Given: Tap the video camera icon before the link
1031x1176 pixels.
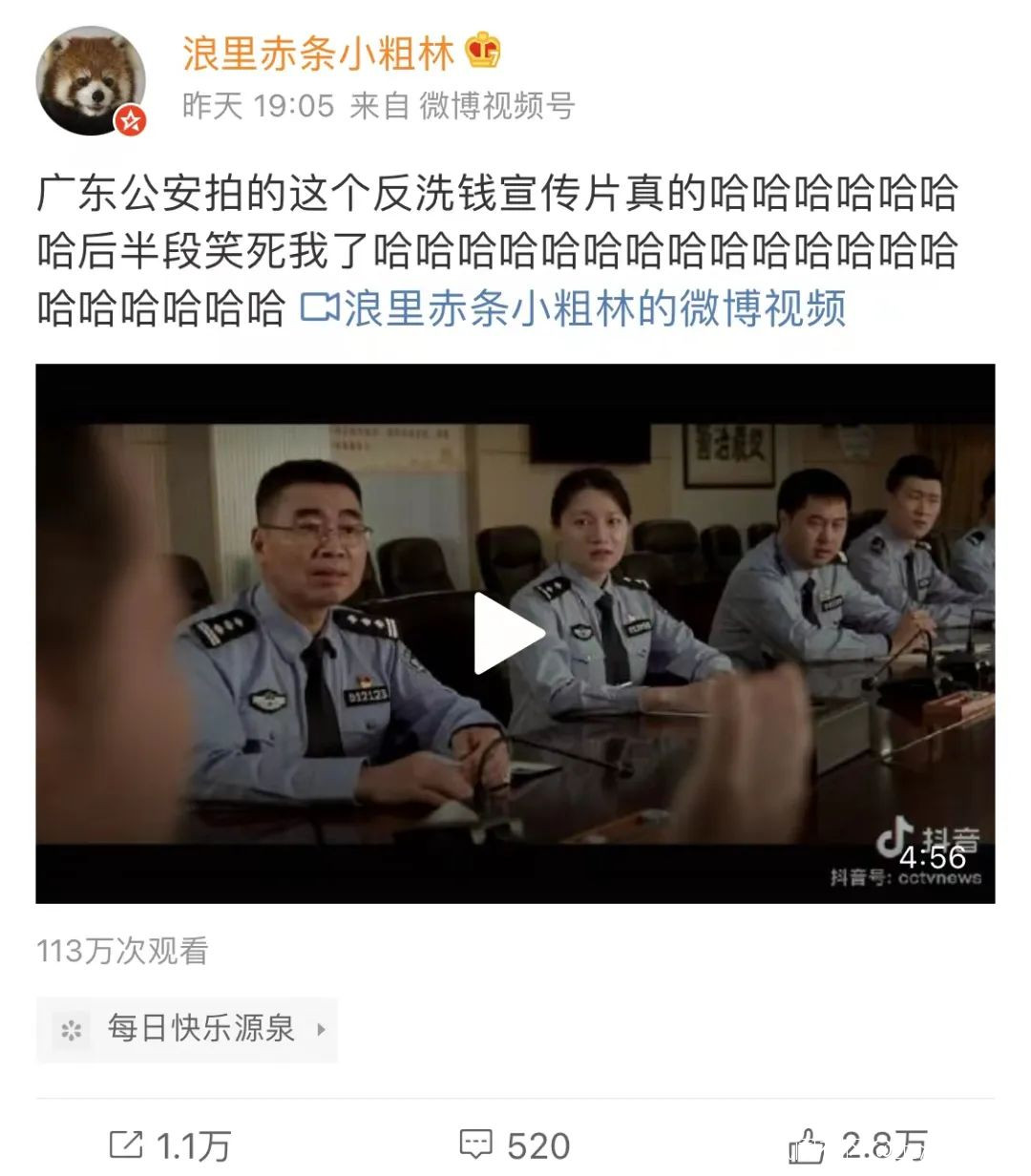Looking at the screenshot, I should pos(320,308).
